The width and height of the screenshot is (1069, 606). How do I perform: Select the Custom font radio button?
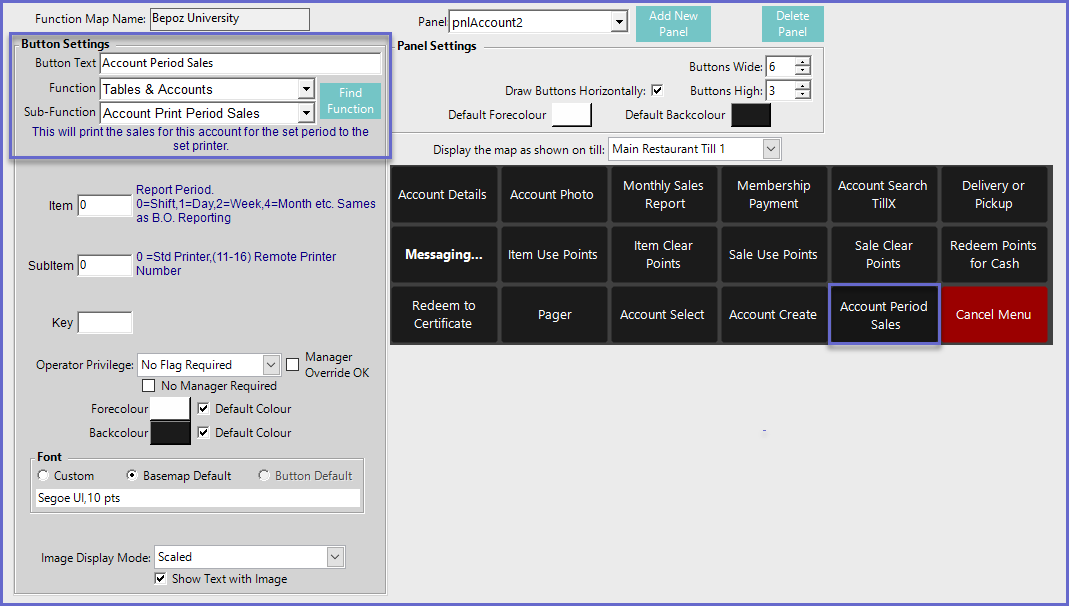[x=43, y=476]
